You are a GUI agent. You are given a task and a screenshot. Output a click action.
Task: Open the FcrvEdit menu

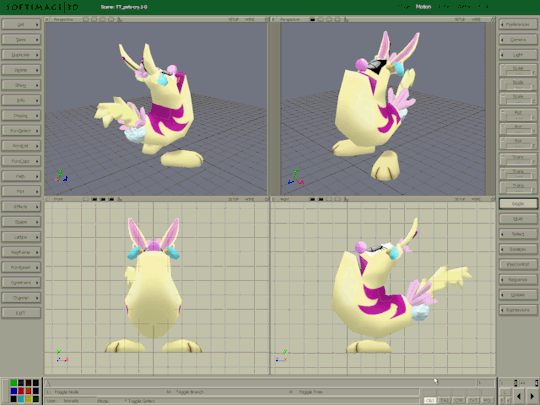(21, 146)
